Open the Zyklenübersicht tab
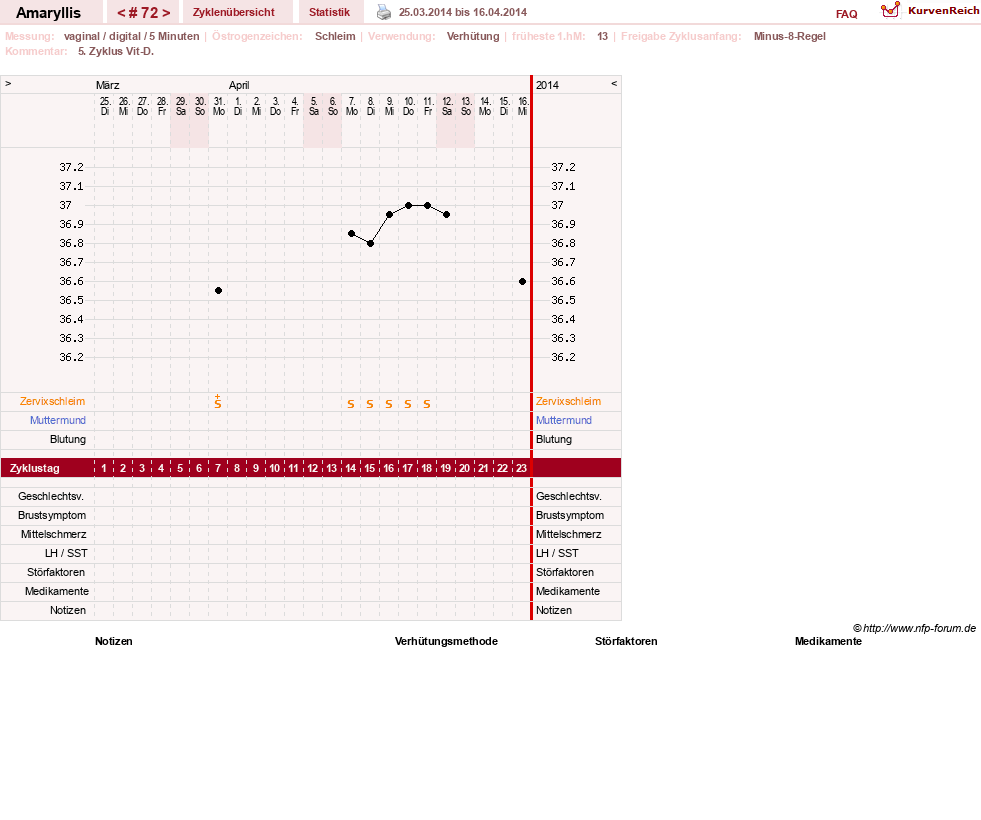 pyautogui.click(x=233, y=12)
